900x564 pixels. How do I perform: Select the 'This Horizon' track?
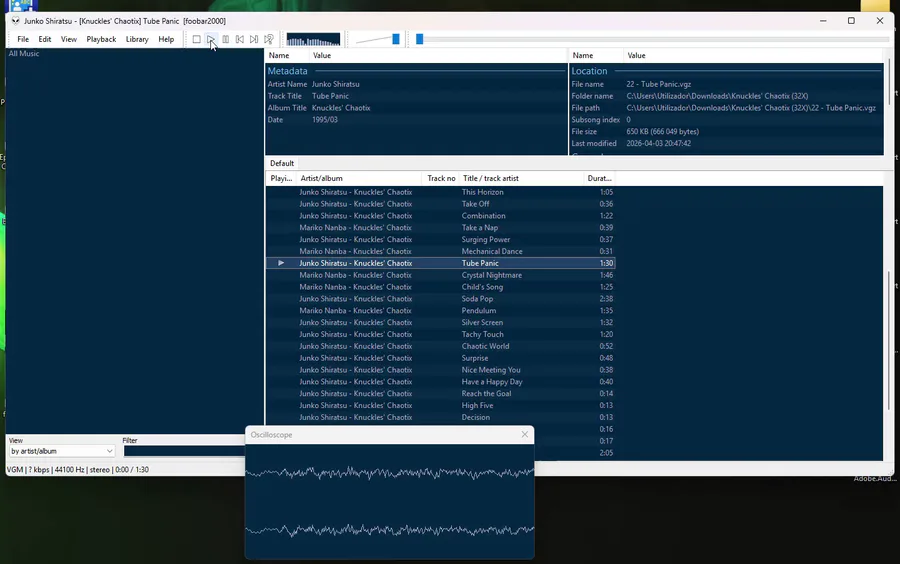[441, 192]
